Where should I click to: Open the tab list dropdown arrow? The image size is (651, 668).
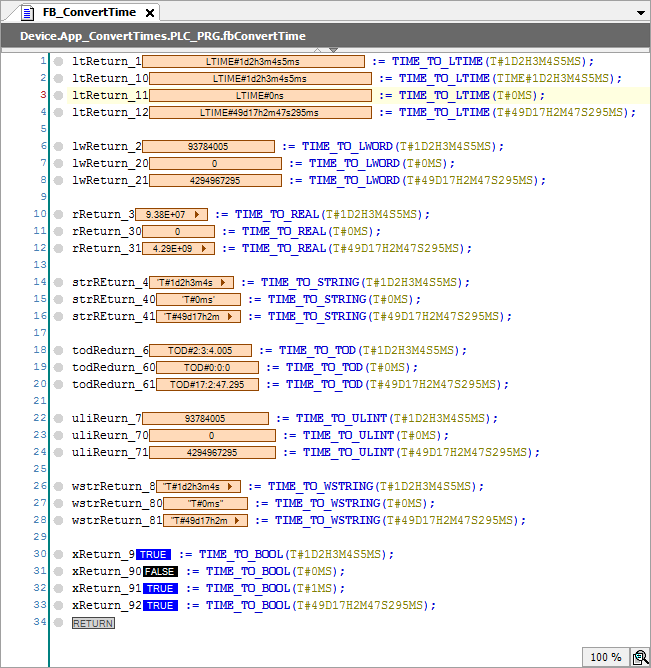tap(640, 13)
